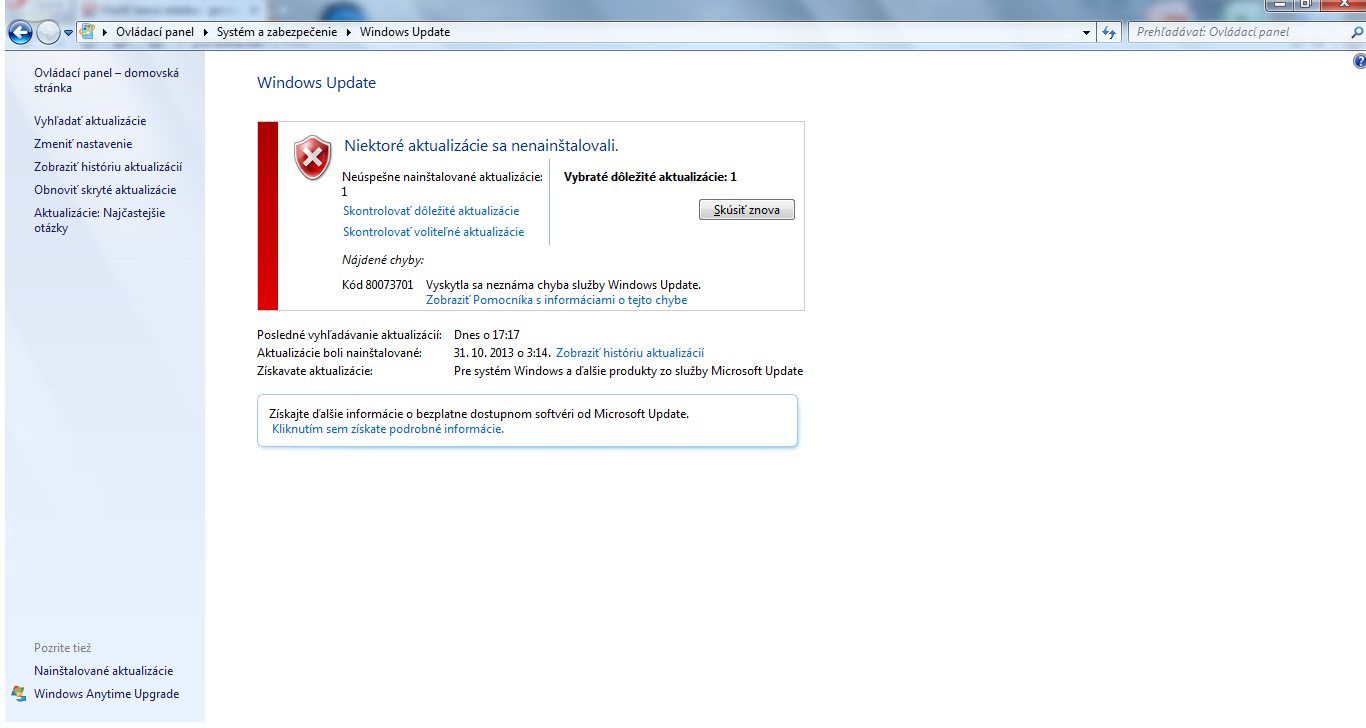The height and width of the screenshot is (728, 1366).
Task: Select the Windows Update breadcrumb
Action: pyautogui.click(x=405, y=32)
